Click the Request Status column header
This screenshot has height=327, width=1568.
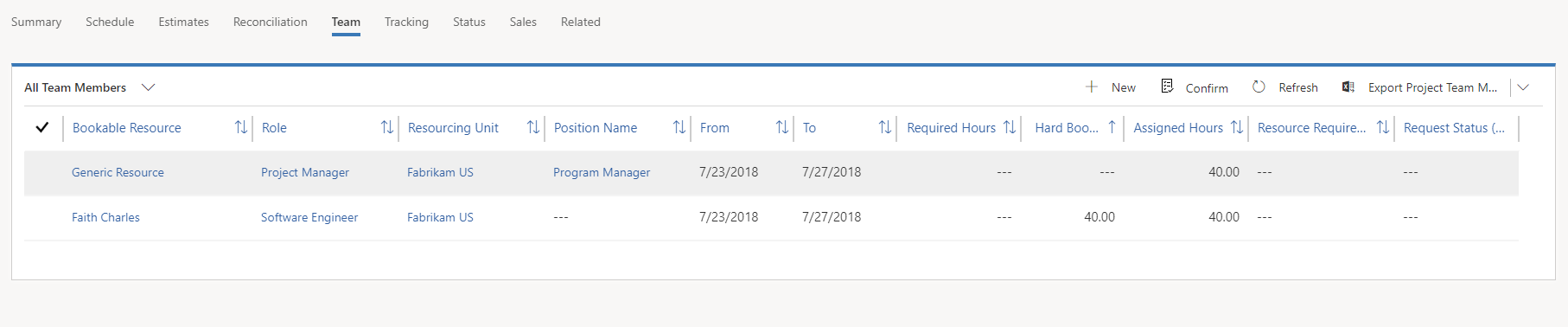pos(1454,127)
